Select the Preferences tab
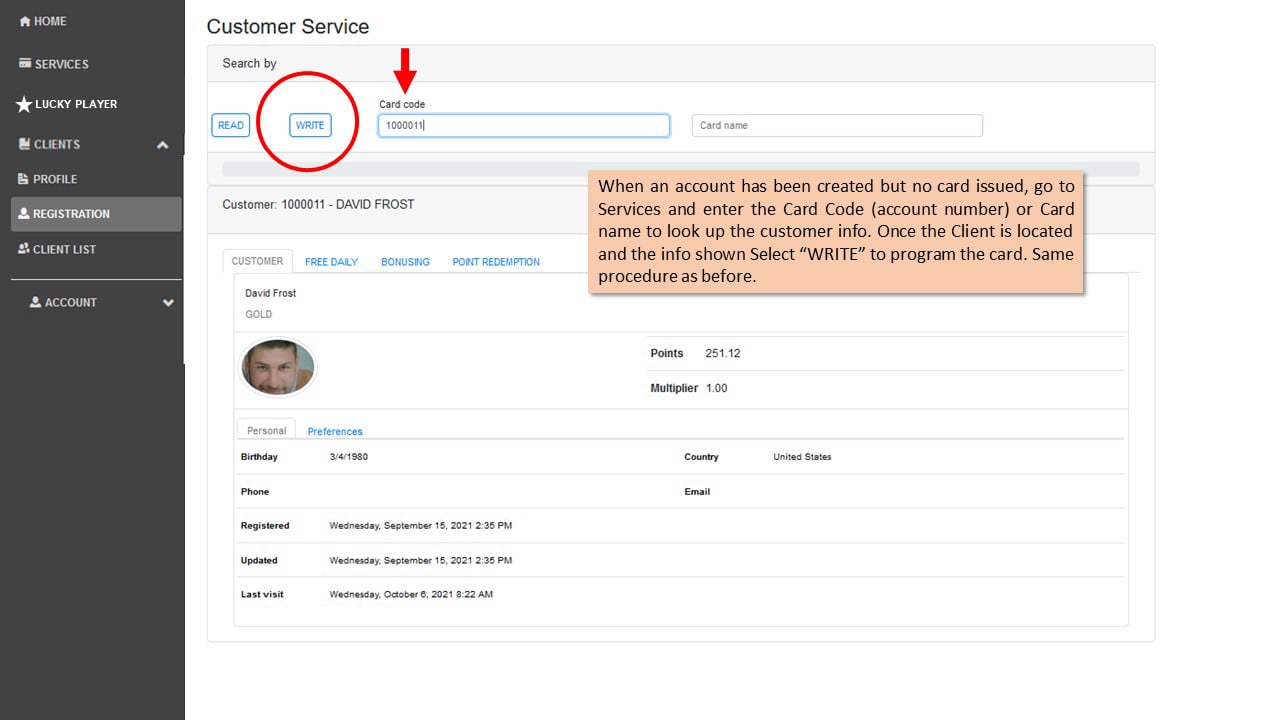The image size is (1280, 720). click(335, 432)
